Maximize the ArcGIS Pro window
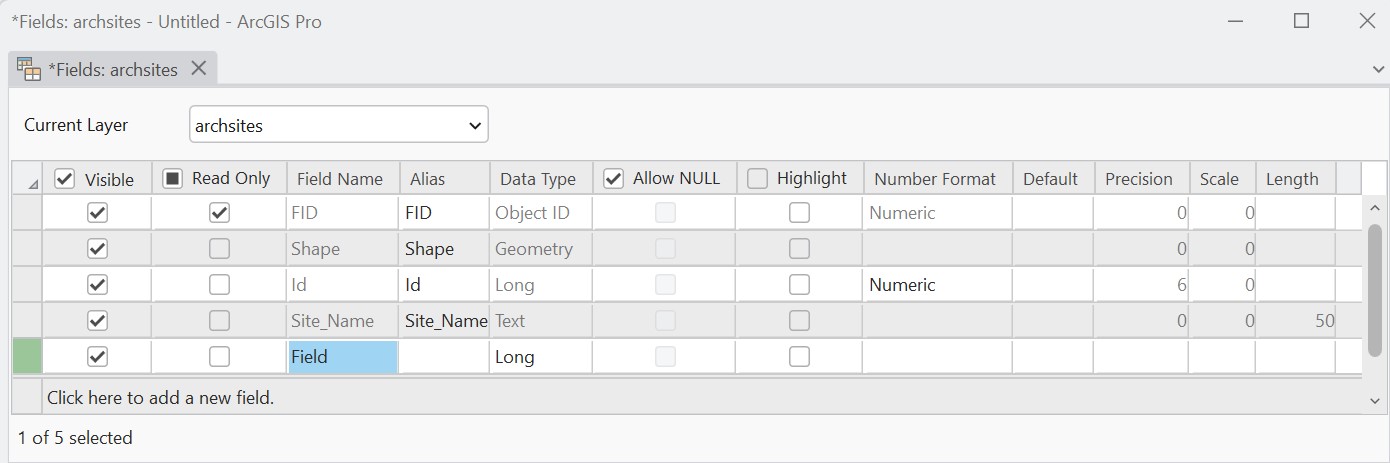Viewport: 1390px width, 463px height. coord(1301,21)
